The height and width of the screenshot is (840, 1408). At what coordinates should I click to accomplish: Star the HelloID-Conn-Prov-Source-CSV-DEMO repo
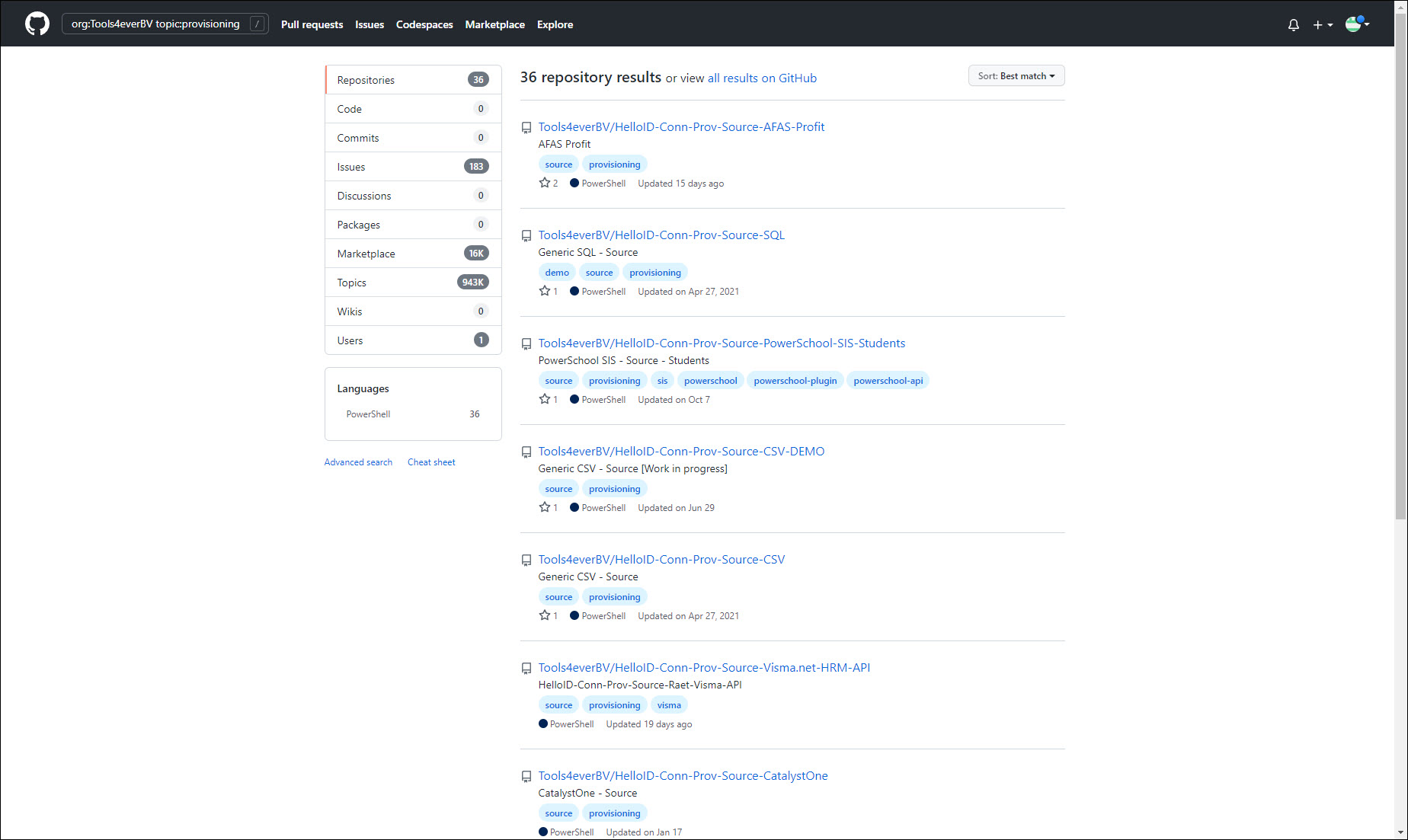point(545,507)
